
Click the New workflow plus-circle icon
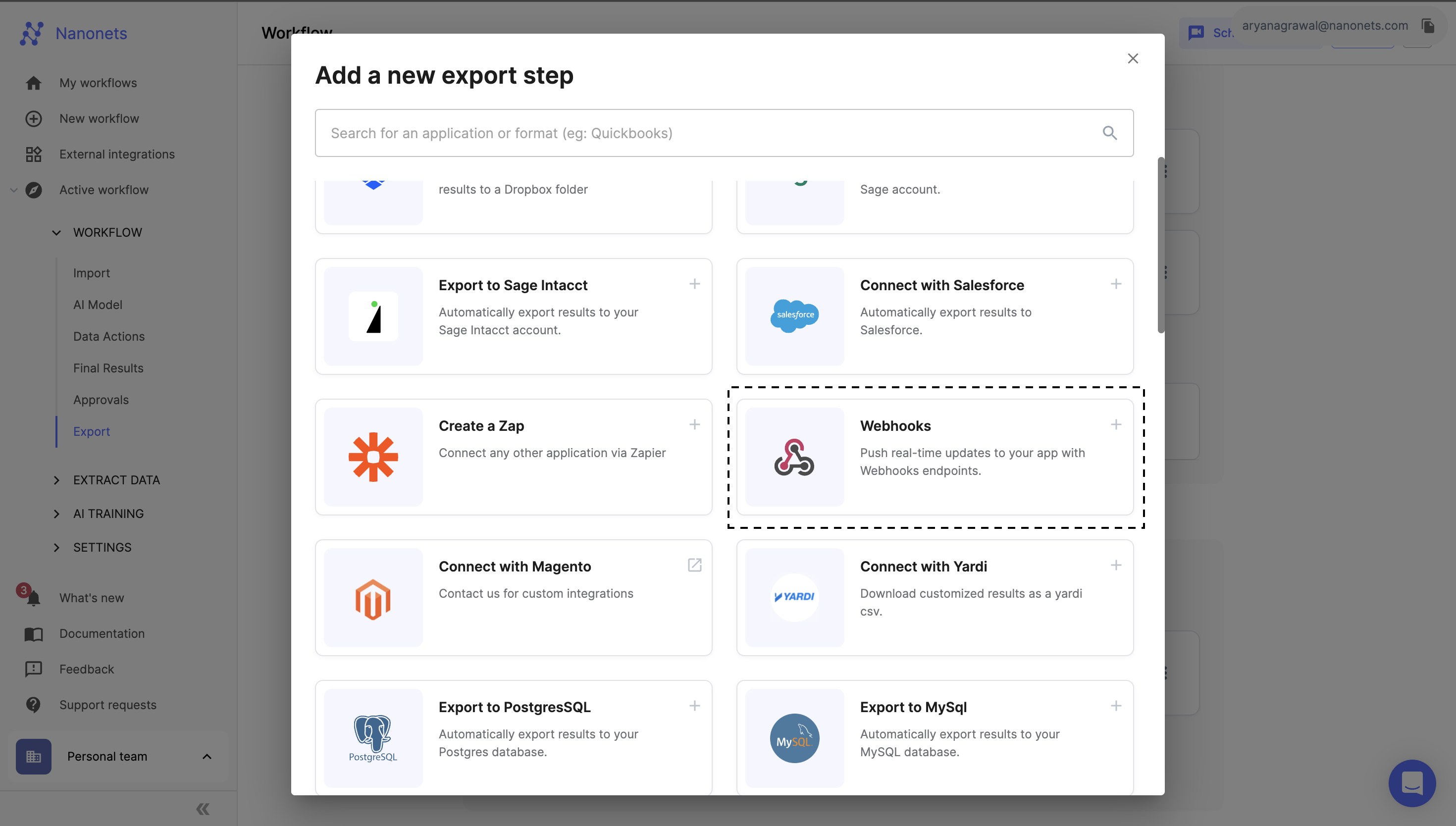pos(34,118)
